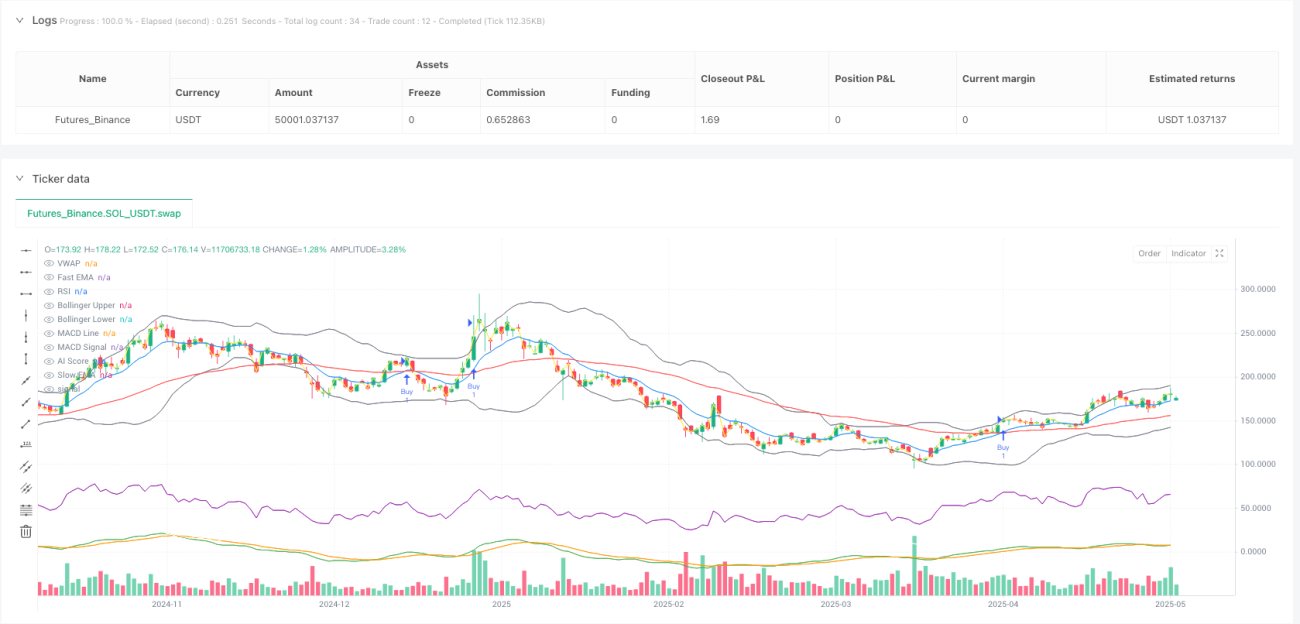Open the Indicator menu button
The image size is (1300, 624).
pos(1188,253)
